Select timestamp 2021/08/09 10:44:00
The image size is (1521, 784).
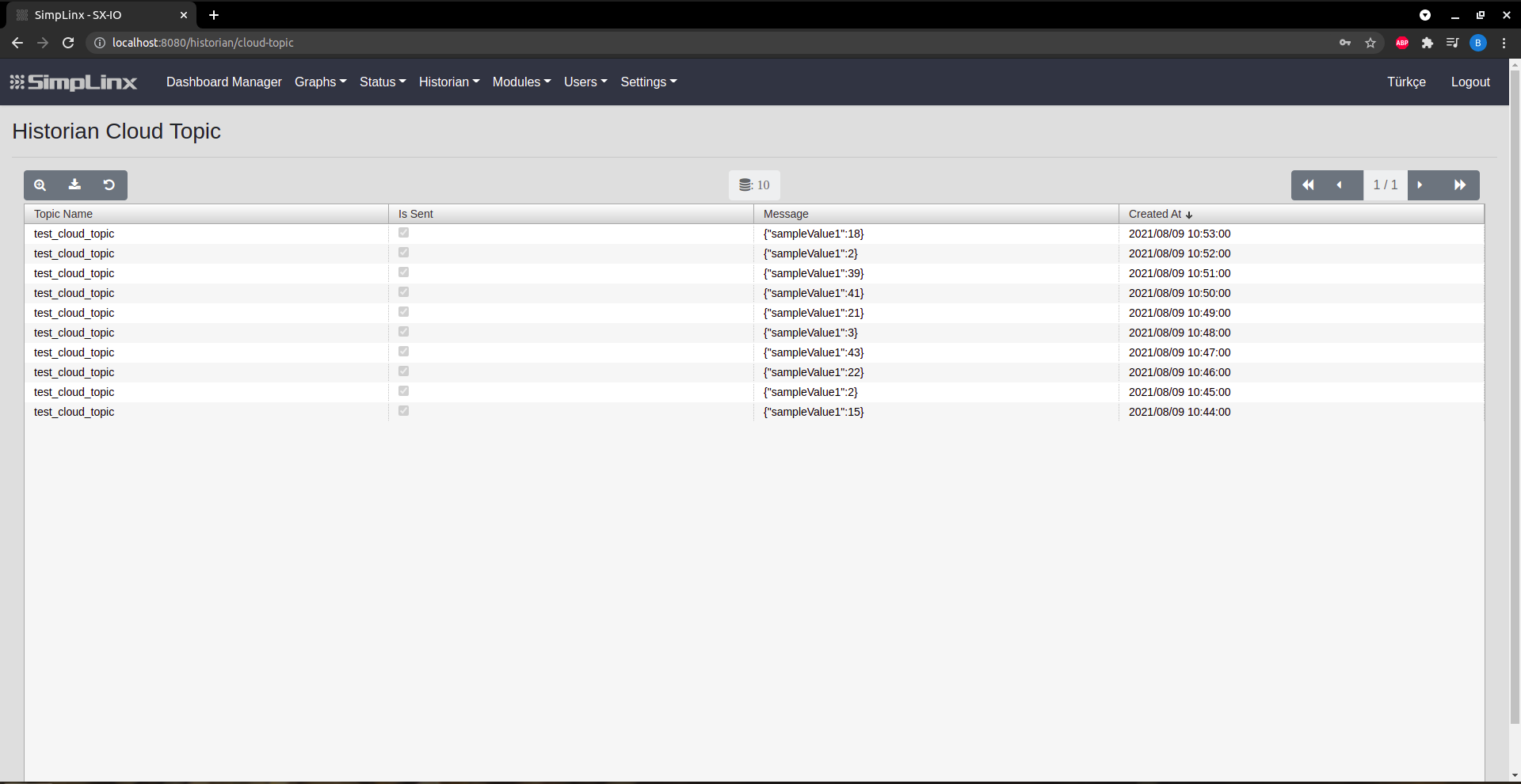pyautogui.click(x=1180, y=412)
